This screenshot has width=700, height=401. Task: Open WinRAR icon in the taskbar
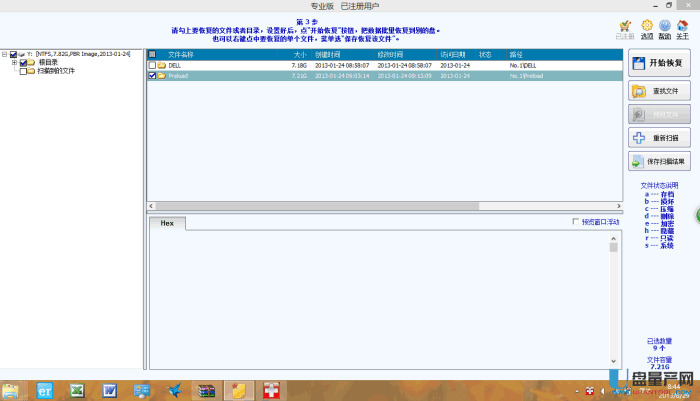(206, 389)
